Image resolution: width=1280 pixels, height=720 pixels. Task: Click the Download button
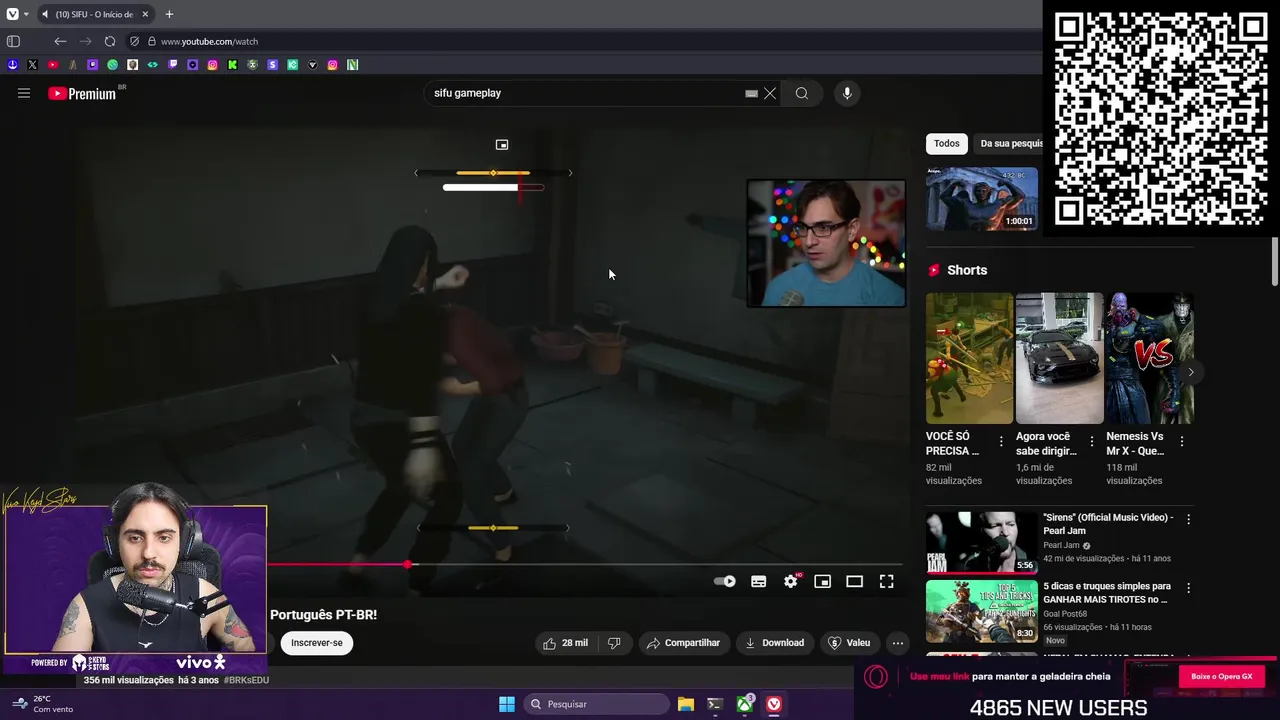coord(774,643)
